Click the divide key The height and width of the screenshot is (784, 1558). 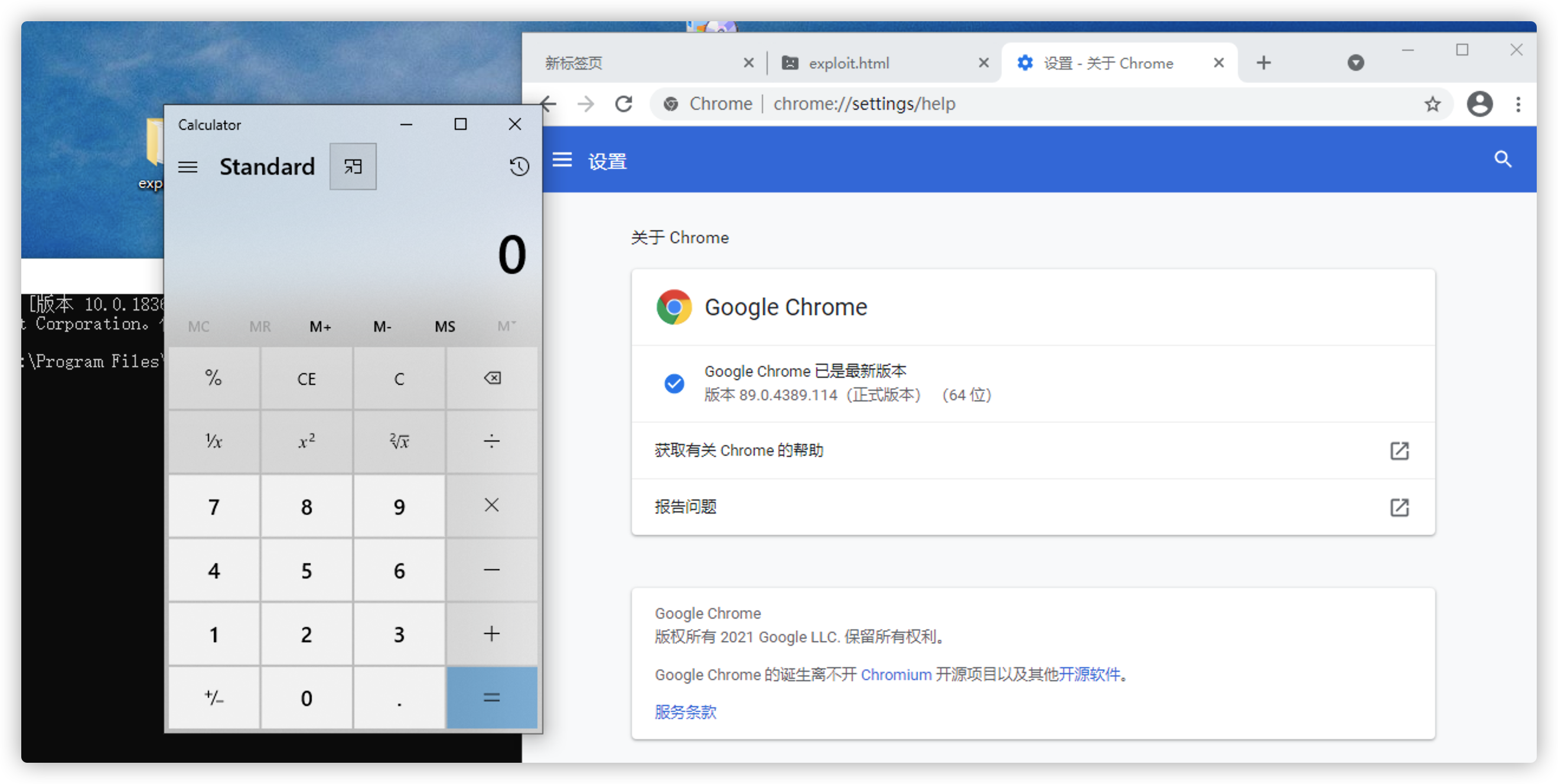pyautogui.click(x=492, y=442)
